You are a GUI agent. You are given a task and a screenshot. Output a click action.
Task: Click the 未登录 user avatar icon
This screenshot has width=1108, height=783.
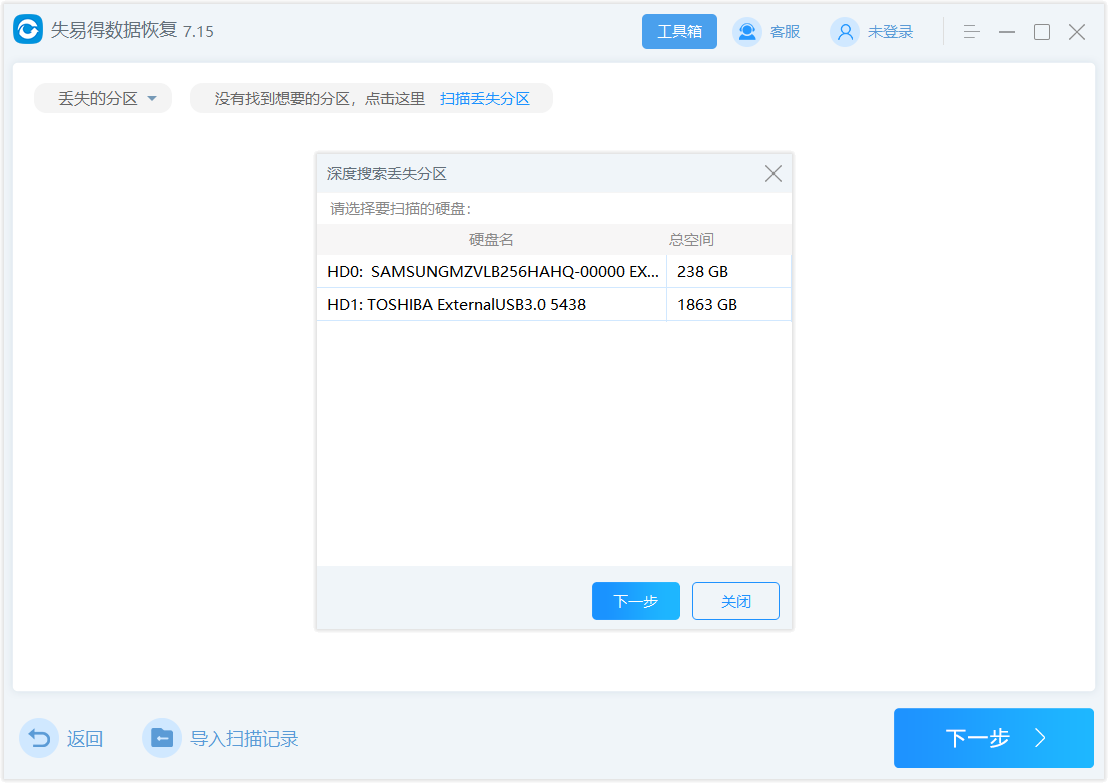coord(844,32)
